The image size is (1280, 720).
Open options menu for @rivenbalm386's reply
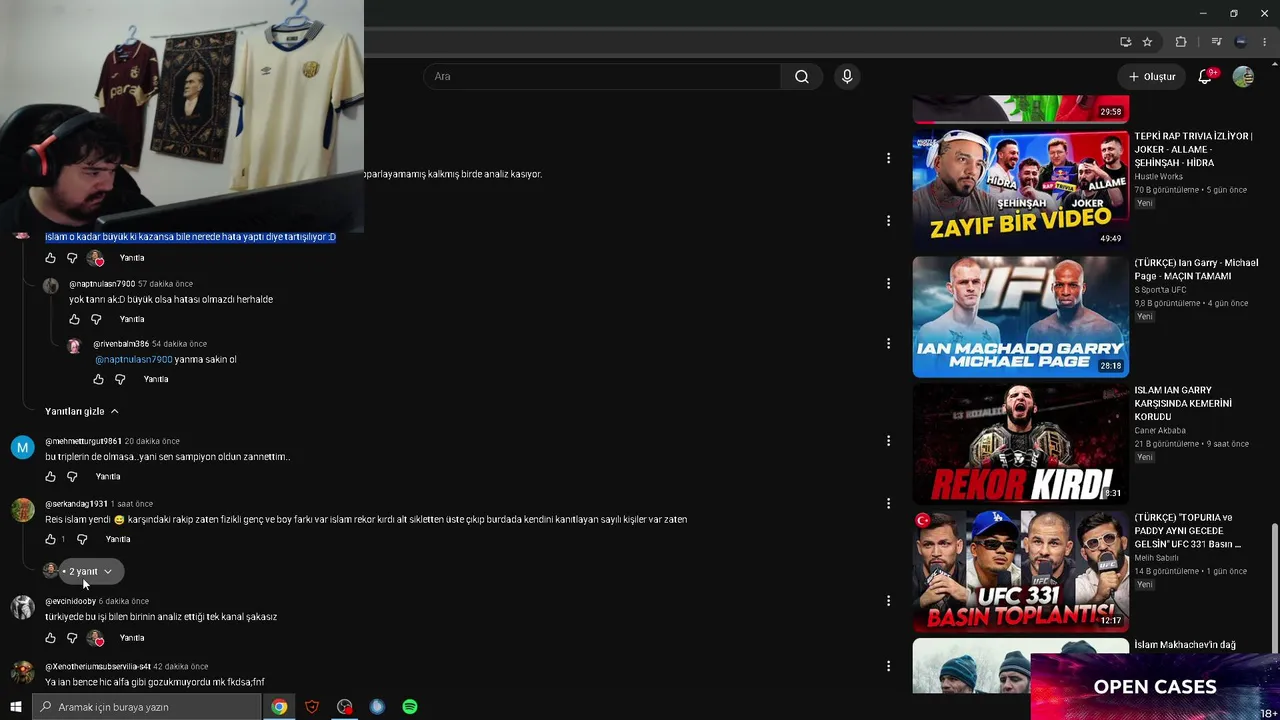tap(888, 344)
